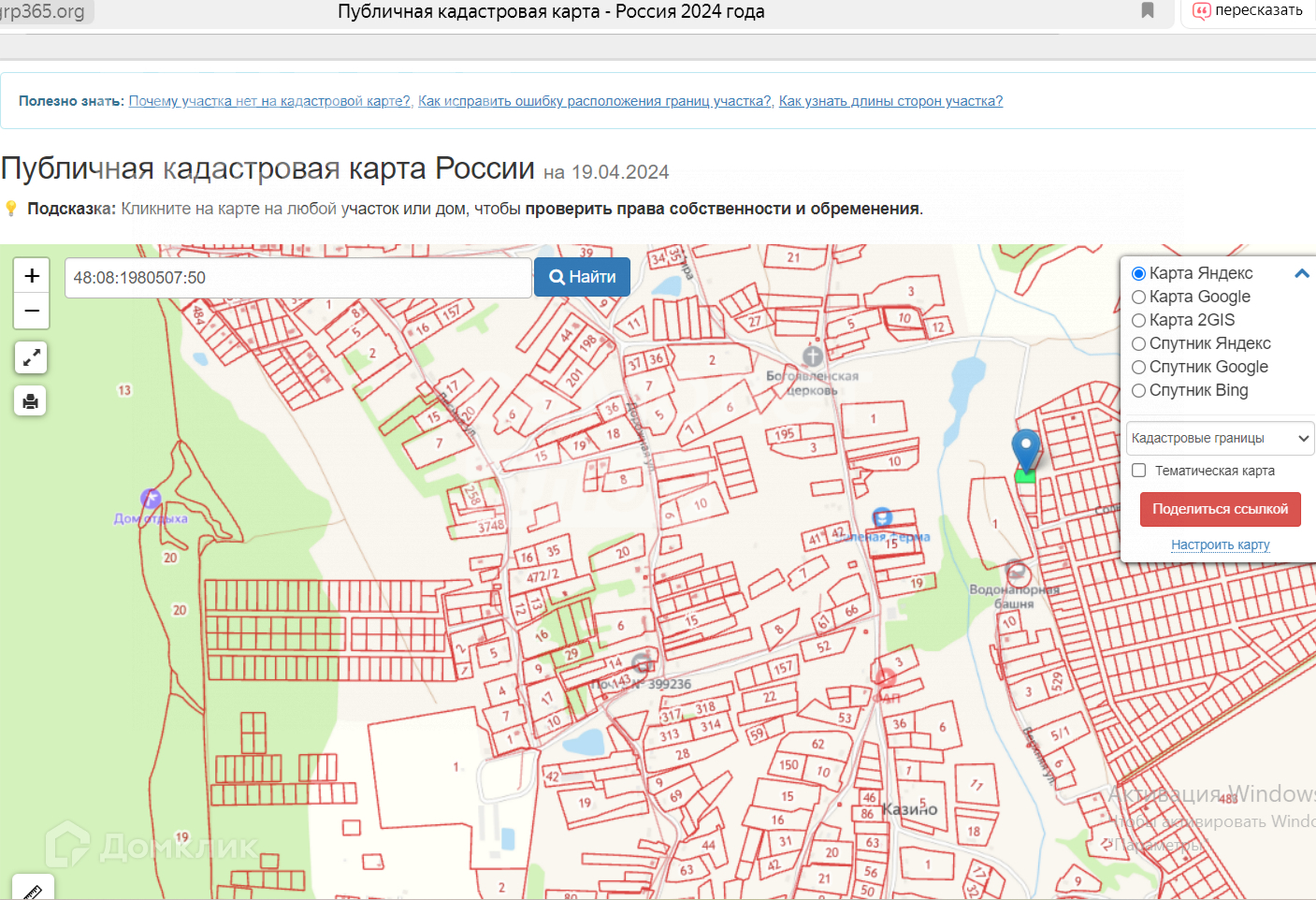
Task: Click the cadastral number search field
Action: point(297,278)
